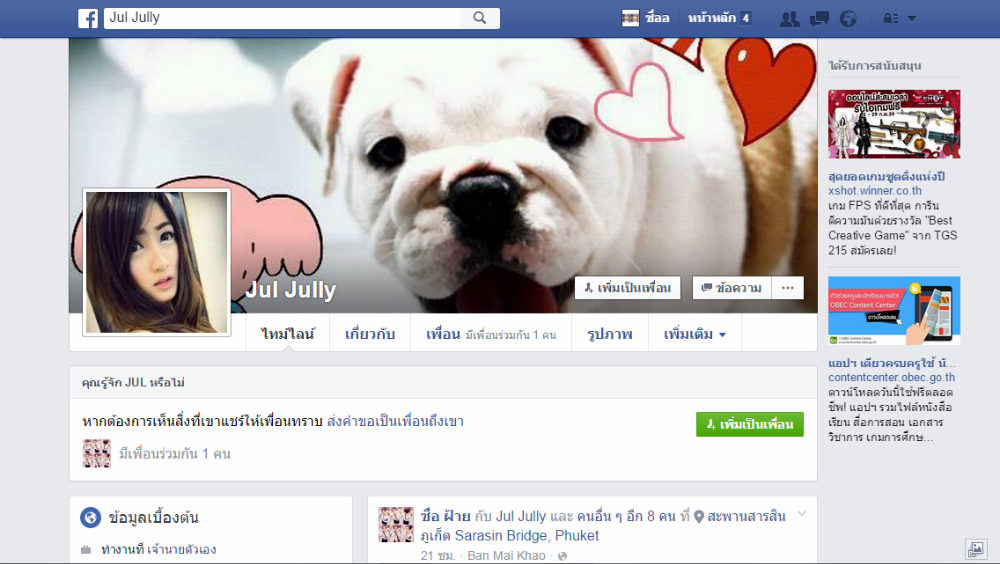
Task: Expand the post options chevron
Action: 801,514
